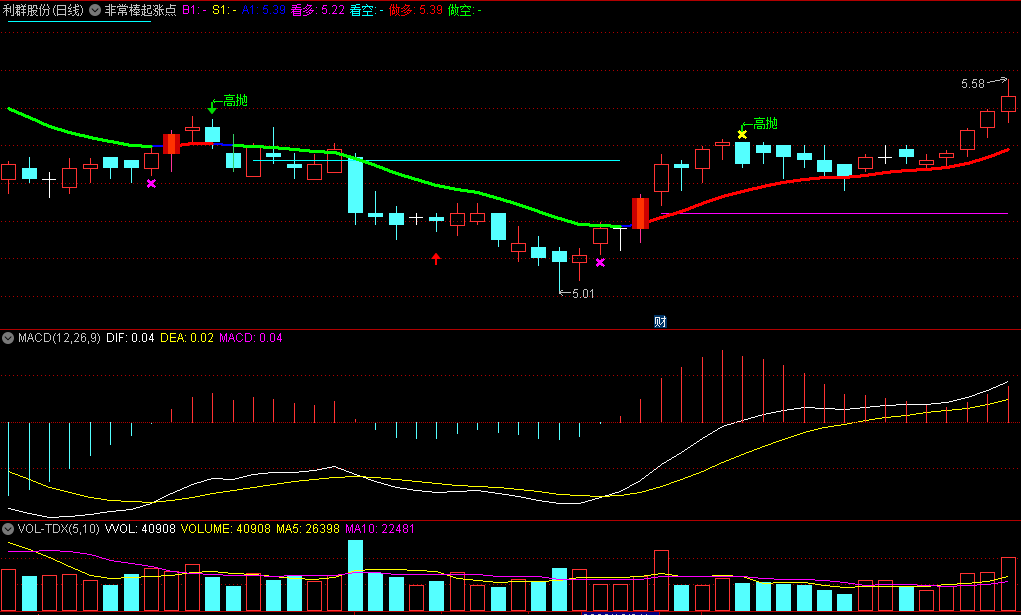Select the 利群股份(日线) chart title
Image resolution: width=1021 pixels, height=615 pixels.
(x=43, y=10)
